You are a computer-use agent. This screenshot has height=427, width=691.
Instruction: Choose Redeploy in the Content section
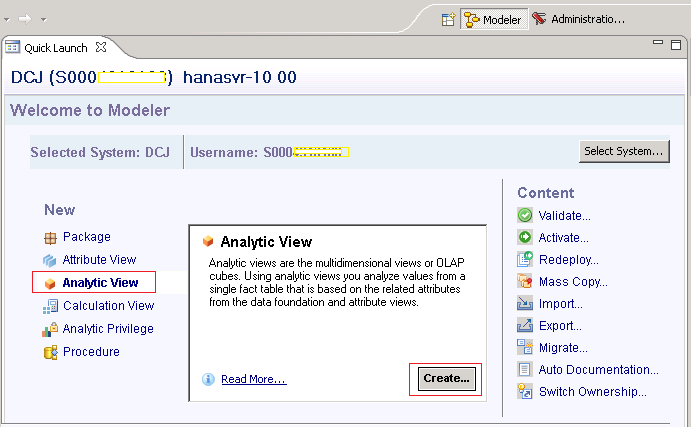(569, 260)
